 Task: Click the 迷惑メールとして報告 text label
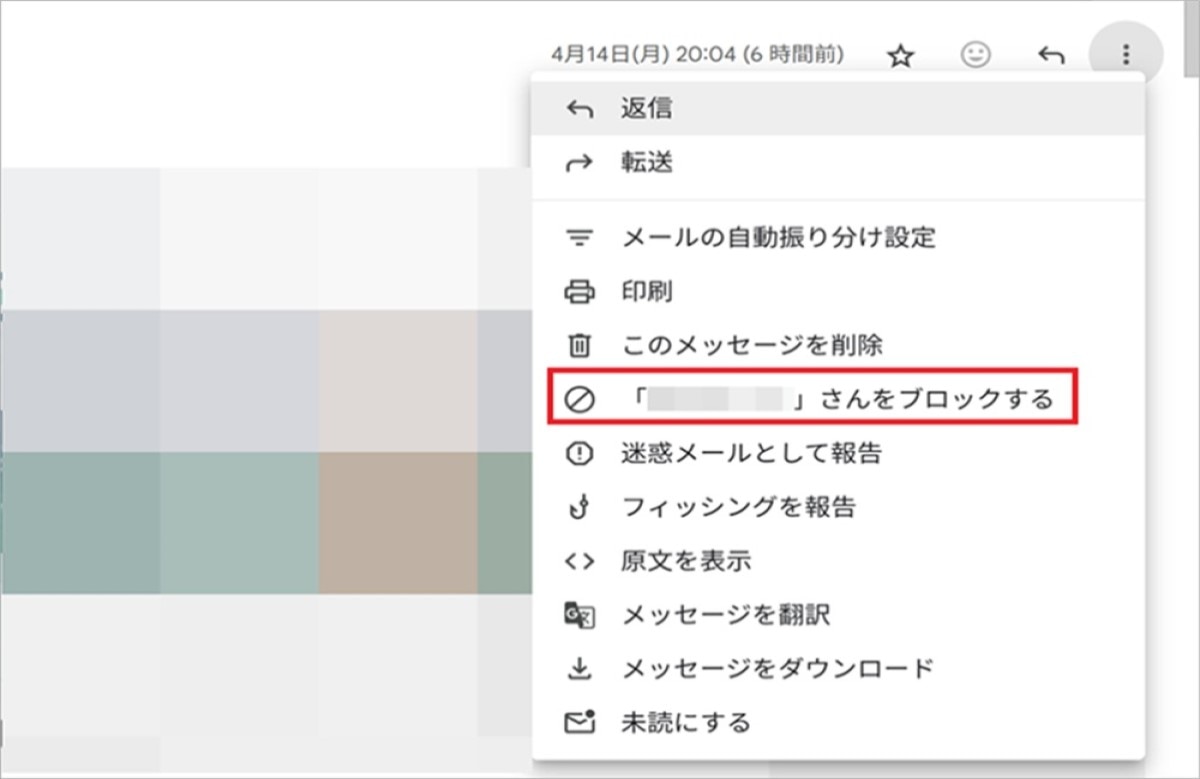[751, 454]
